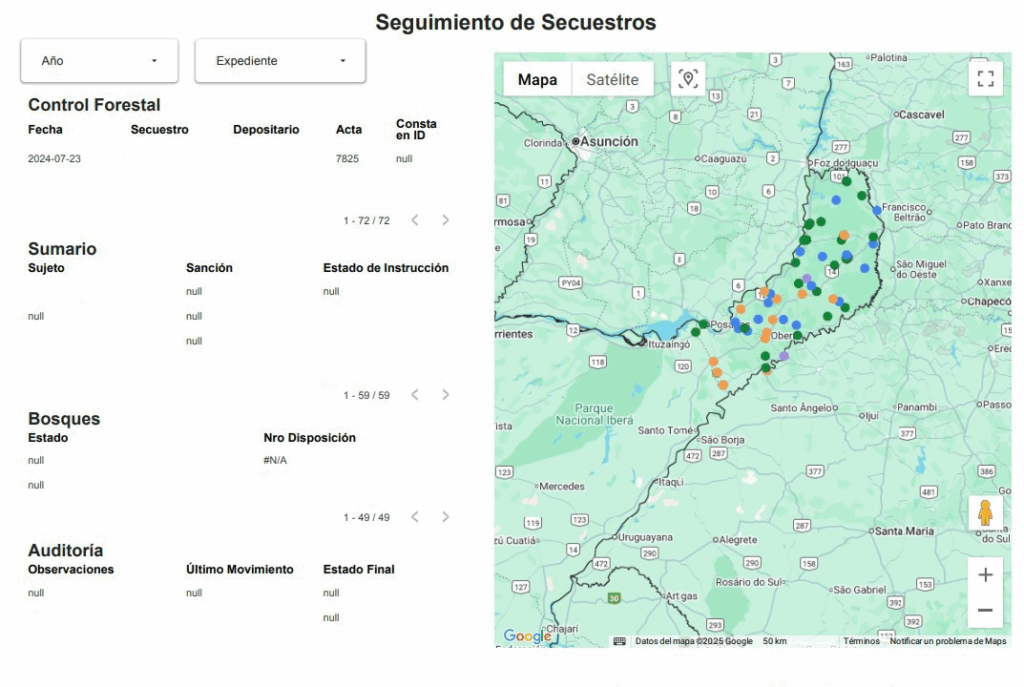
Task: Select the 2024-07-23 row in Control Forestal
Action: (54, 159)
